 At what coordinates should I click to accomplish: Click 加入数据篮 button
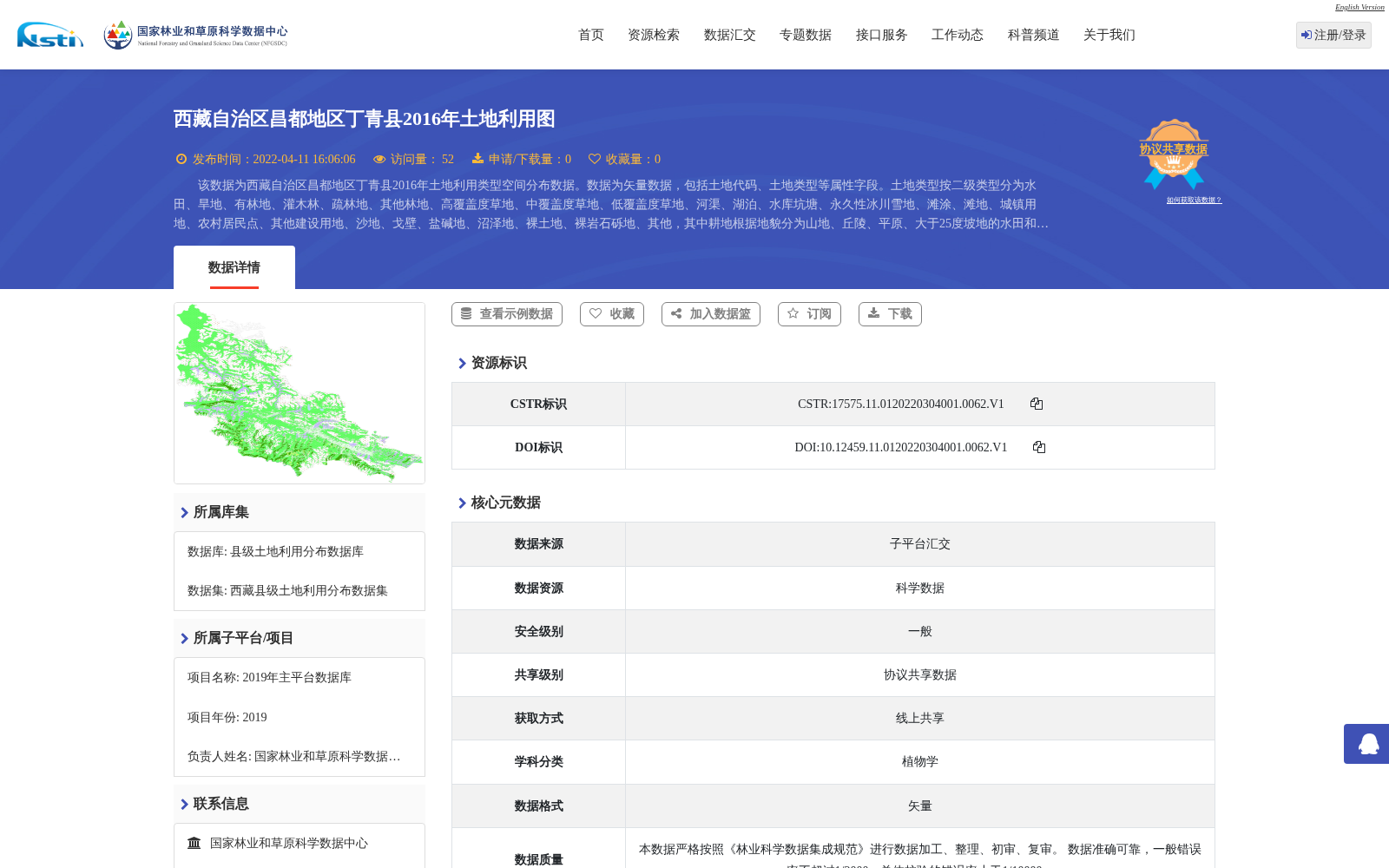pyautogui.click(x=711, y=314)
